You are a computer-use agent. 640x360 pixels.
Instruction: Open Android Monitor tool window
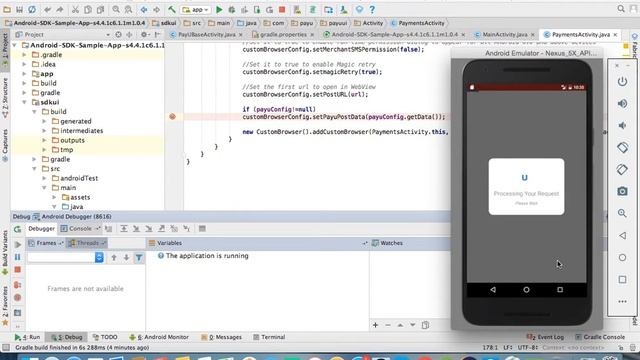[159, 337]
